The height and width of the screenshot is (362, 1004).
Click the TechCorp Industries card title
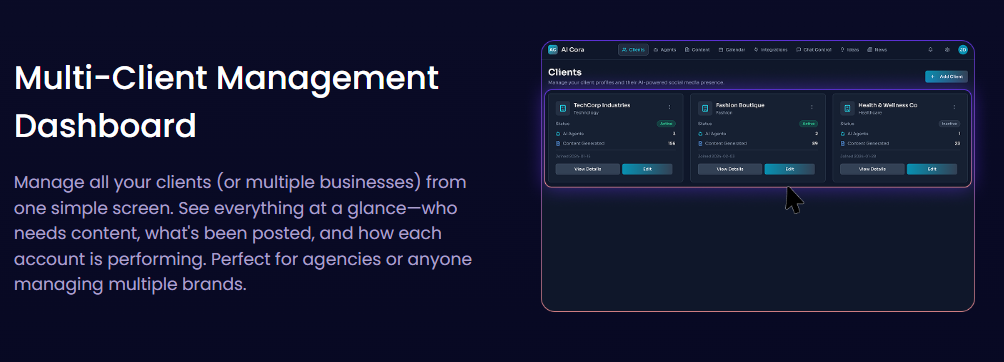pos(602,105)
